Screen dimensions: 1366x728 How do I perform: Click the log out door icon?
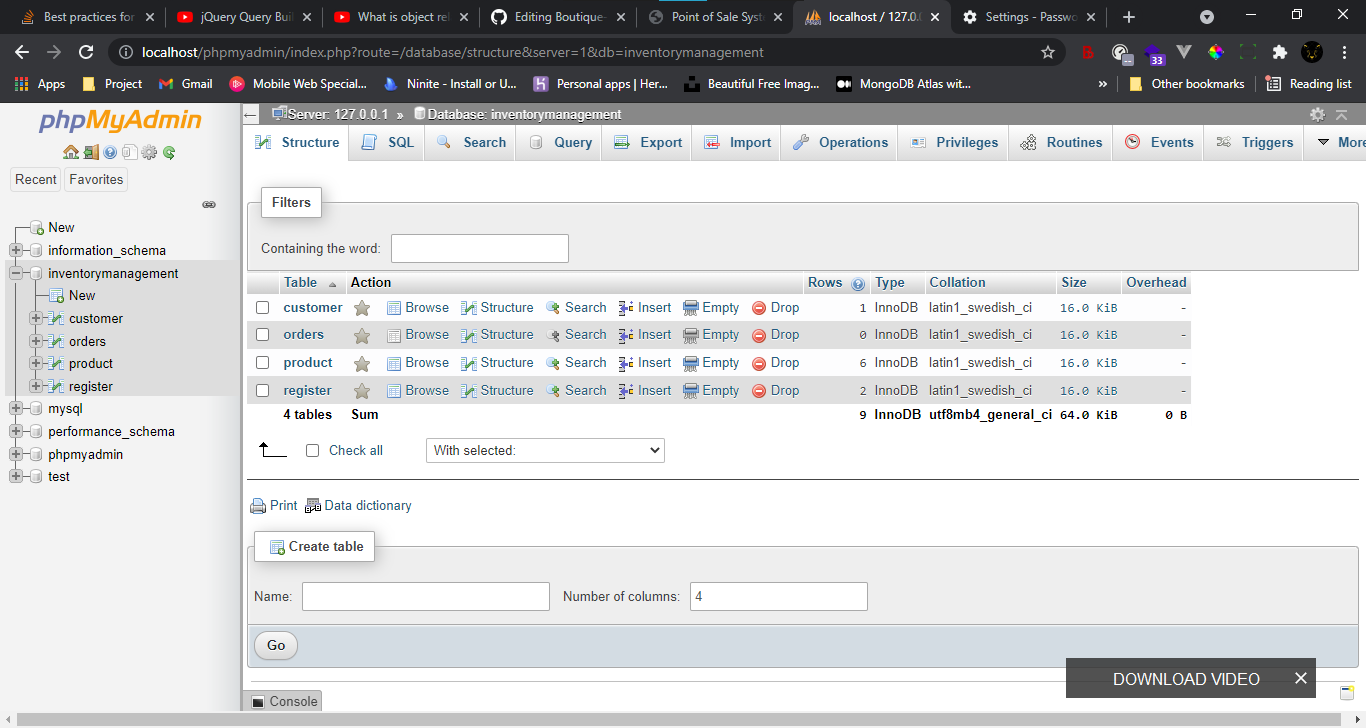tap(90, 153)
